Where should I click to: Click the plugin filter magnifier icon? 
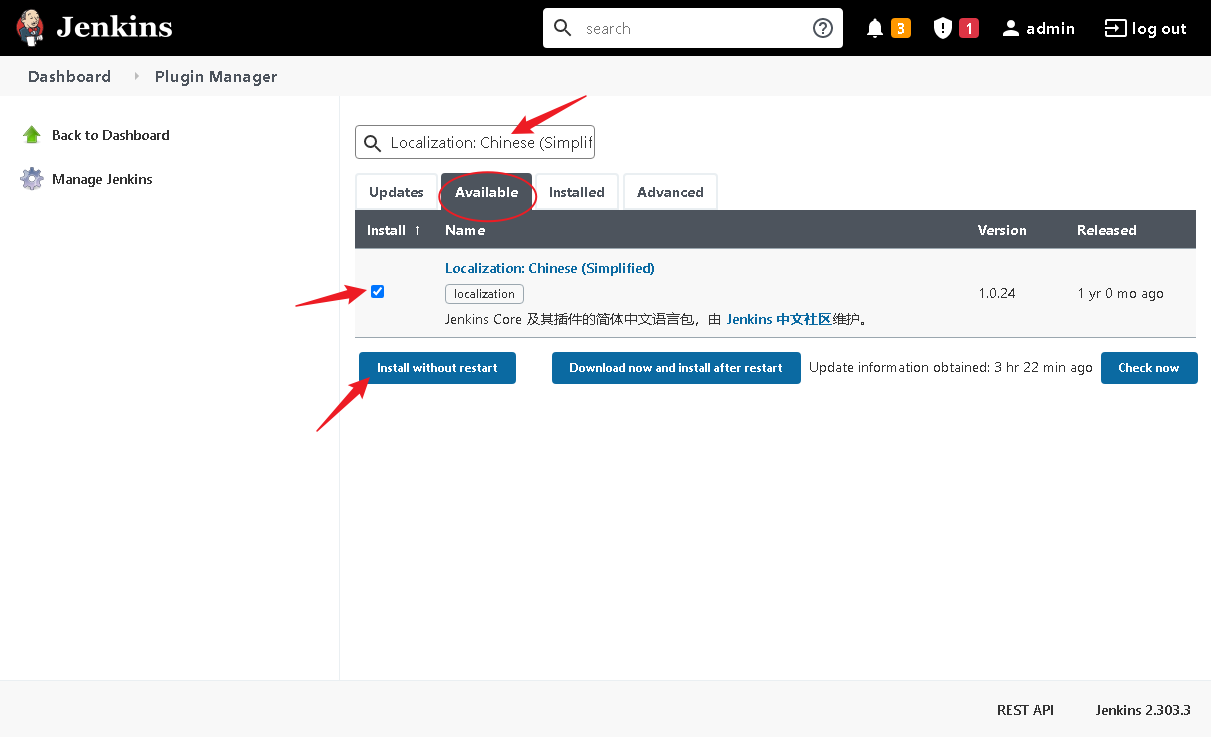click(x=372, y=143)
